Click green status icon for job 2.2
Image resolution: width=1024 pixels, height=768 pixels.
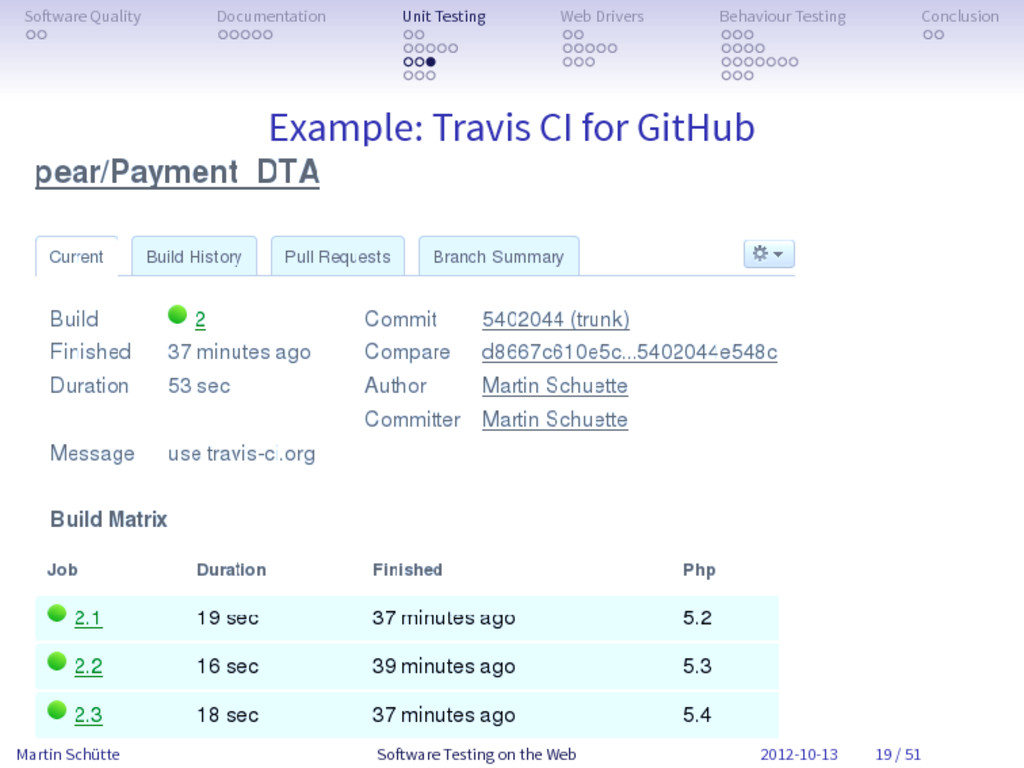[x=57, y=662]
